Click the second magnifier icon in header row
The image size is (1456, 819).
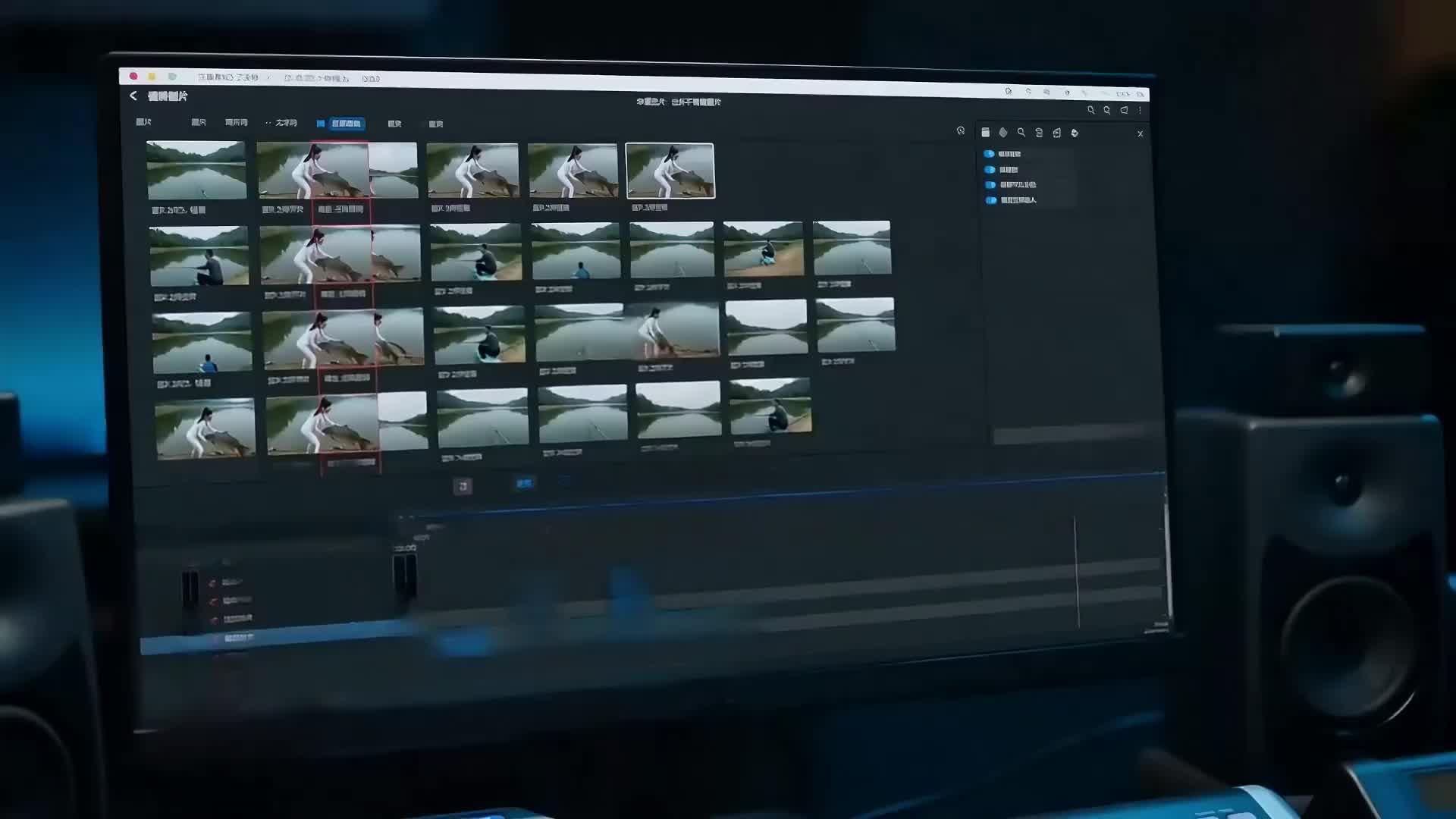[x=1107, y=110]
